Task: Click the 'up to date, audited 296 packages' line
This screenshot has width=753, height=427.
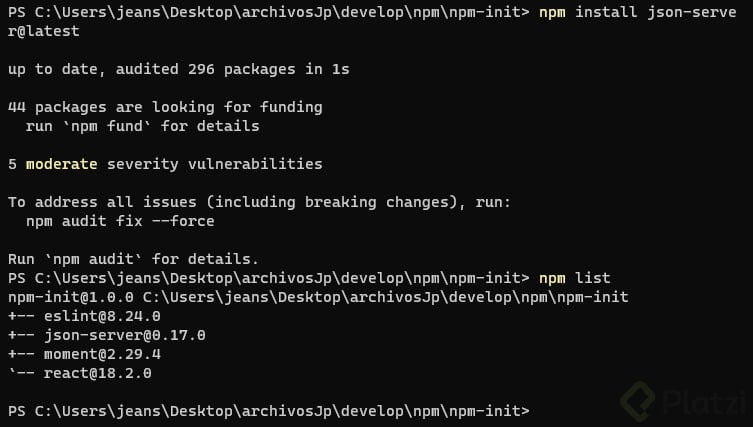Action: pos(178,69)
